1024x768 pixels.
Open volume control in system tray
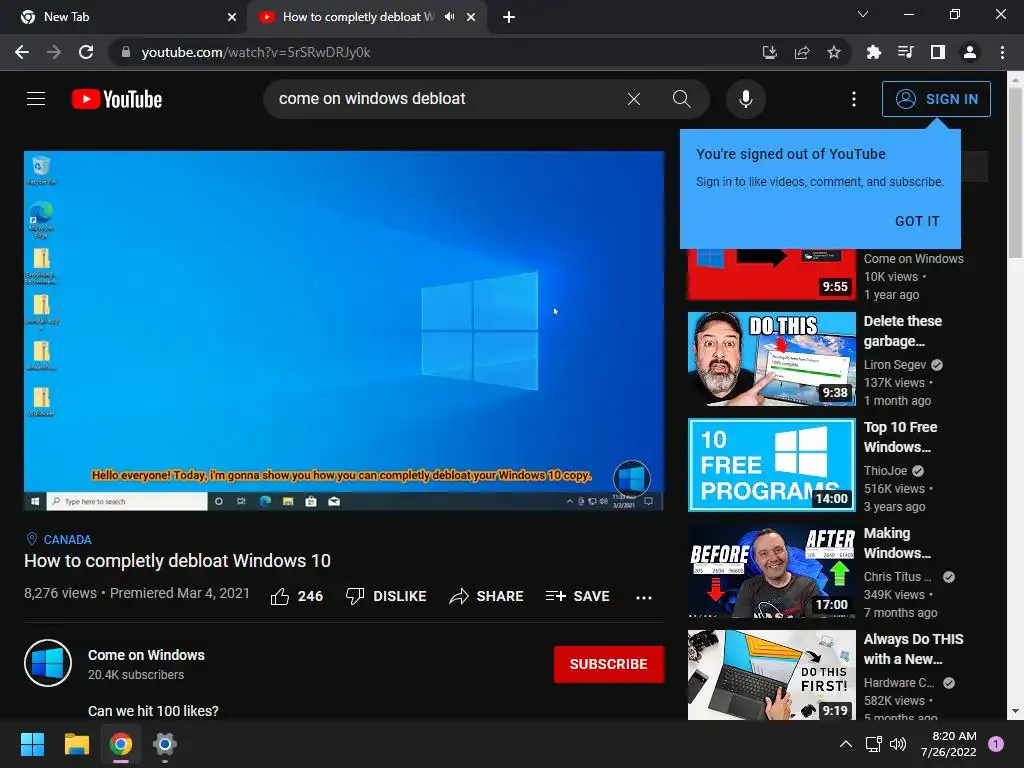tap(898, 744)
